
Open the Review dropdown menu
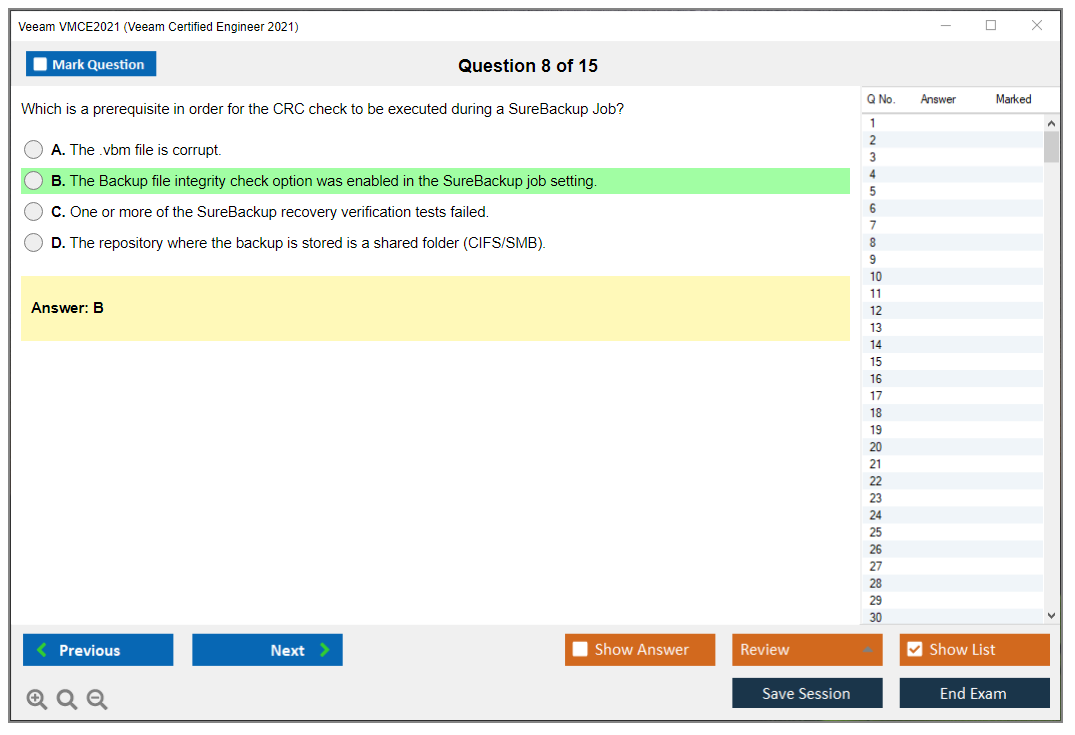pos(806,650)
